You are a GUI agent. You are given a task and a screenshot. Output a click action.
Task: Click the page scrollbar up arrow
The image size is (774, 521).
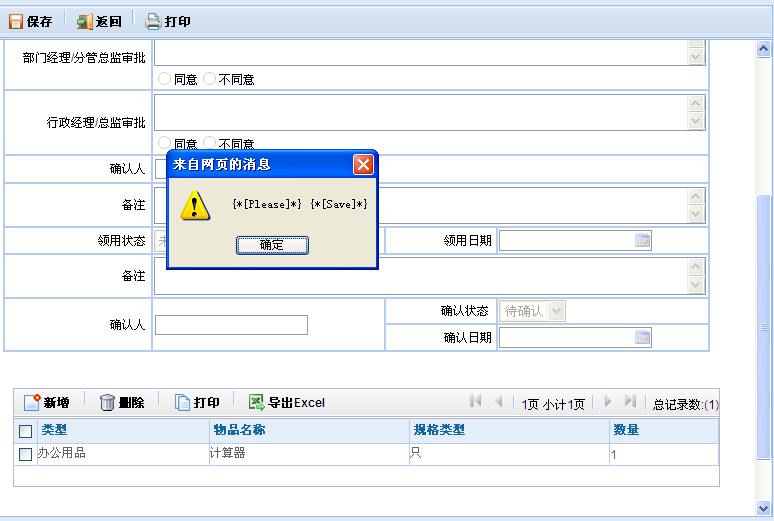pos(763,48)
